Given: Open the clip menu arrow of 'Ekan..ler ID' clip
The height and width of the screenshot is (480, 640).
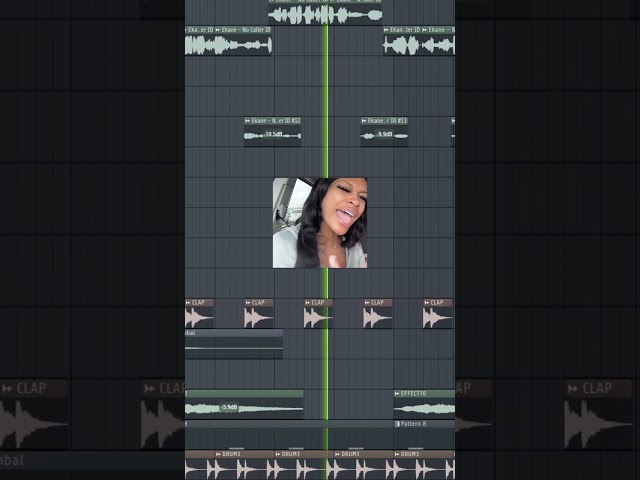Looking at the screenshot, I should pyautogui.click(x=386, y=30).
